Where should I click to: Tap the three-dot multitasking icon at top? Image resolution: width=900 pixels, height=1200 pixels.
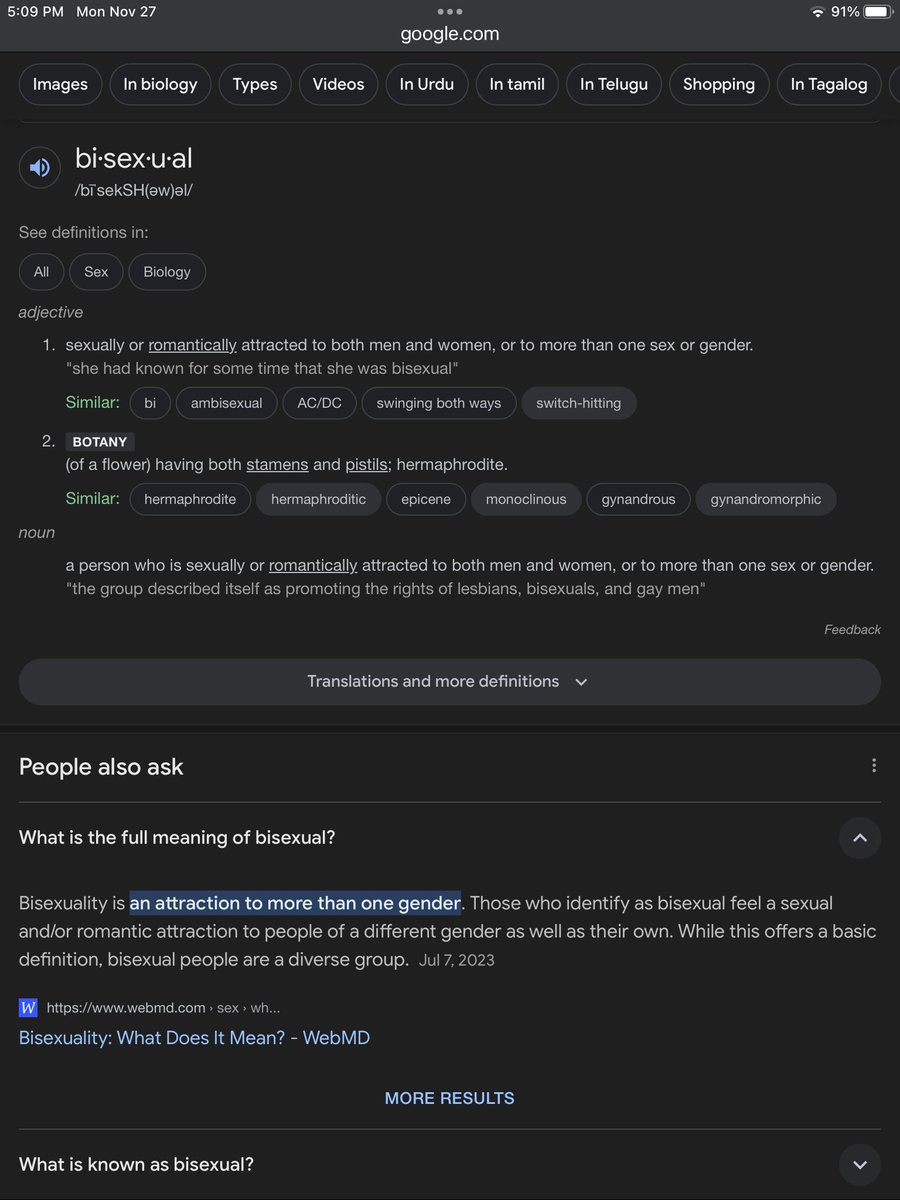pyautogui.click(x=450, y=12)
